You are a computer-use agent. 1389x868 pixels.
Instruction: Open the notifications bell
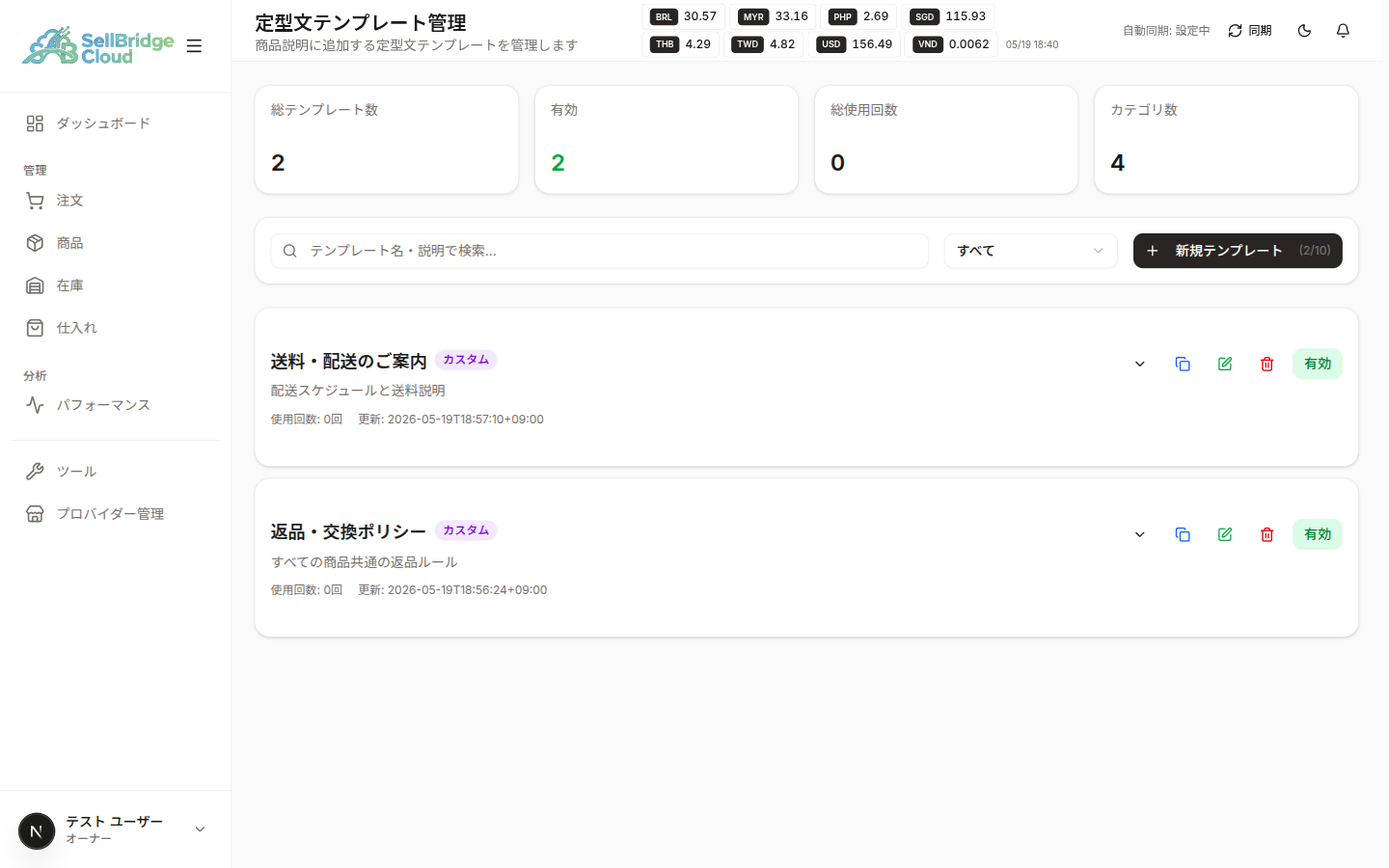1343,31
